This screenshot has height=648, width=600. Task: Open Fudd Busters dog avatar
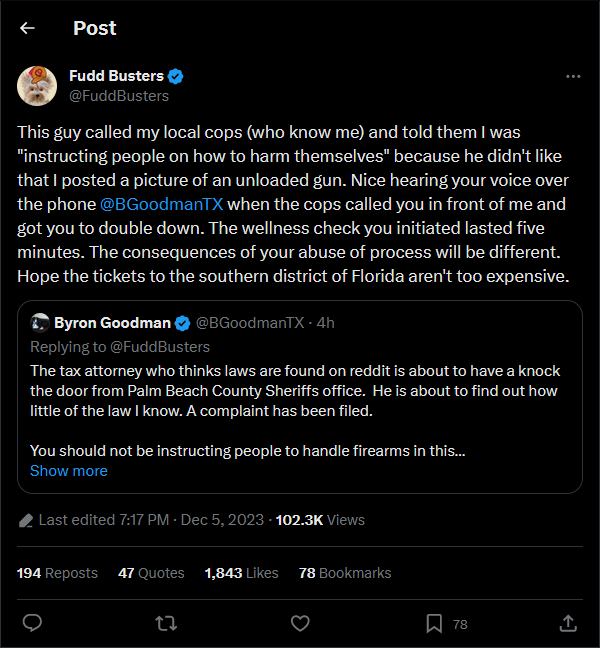(x=37, y=86)
